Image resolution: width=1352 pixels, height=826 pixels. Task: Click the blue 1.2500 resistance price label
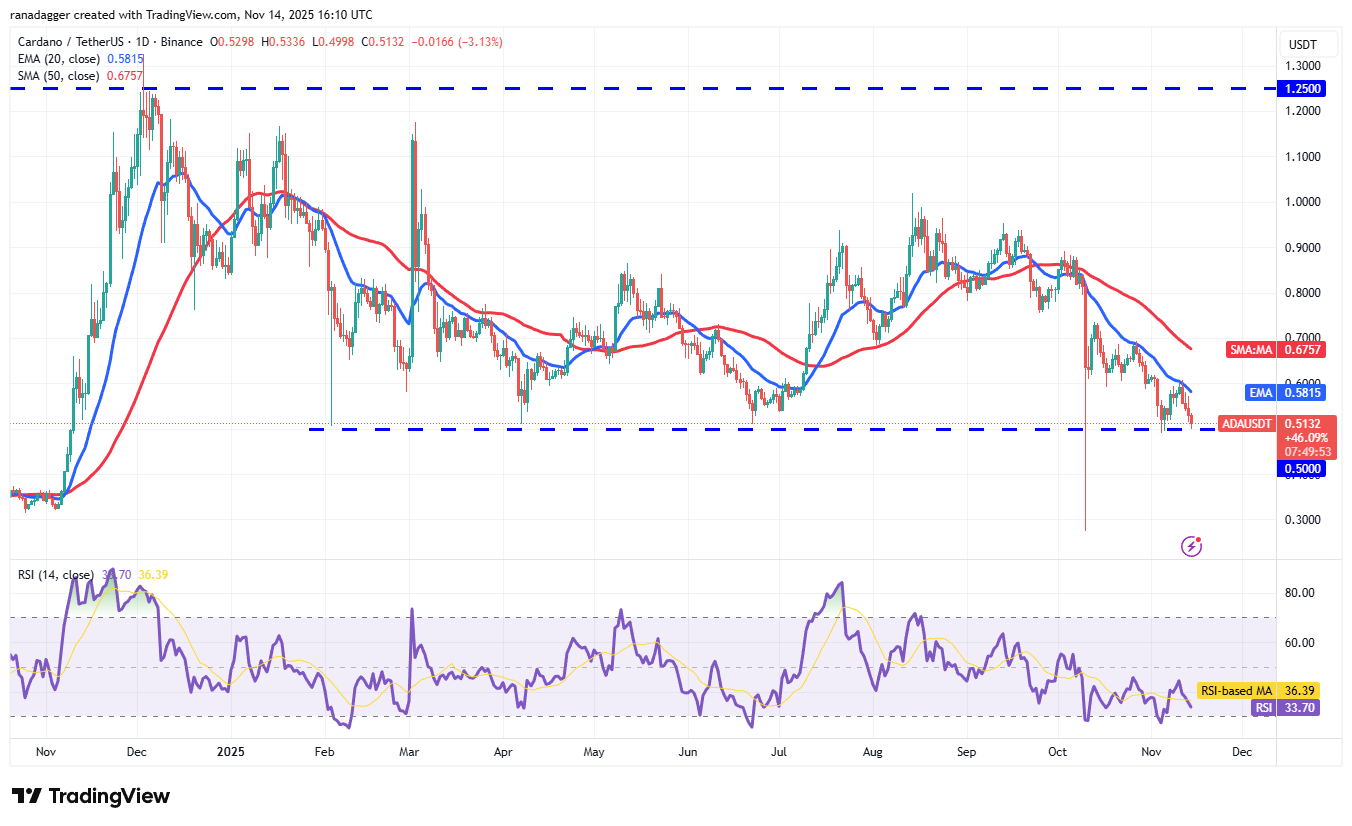pos(1301,88)
